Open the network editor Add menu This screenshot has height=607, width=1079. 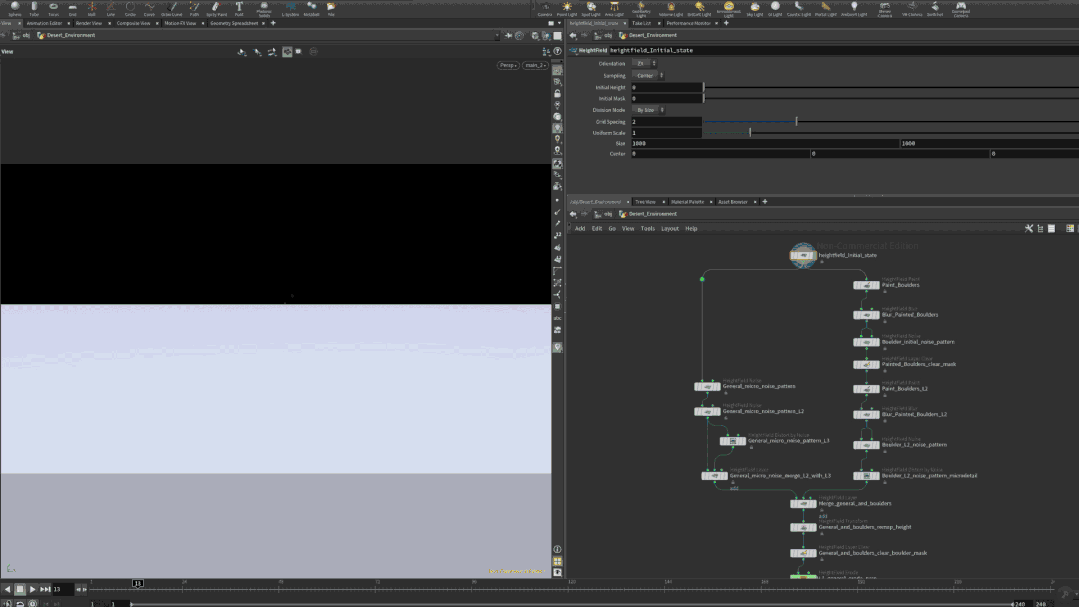click(580, 228)
